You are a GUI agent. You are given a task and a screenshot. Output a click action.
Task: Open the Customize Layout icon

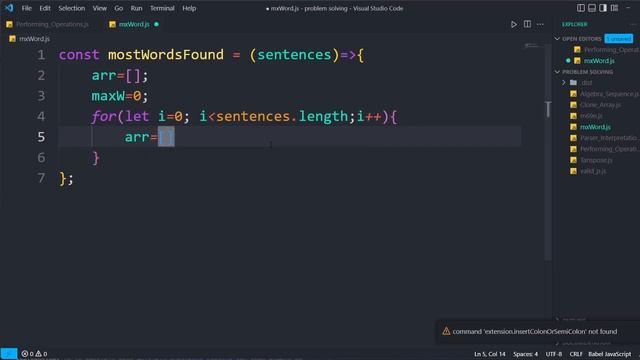click(614, 8)
